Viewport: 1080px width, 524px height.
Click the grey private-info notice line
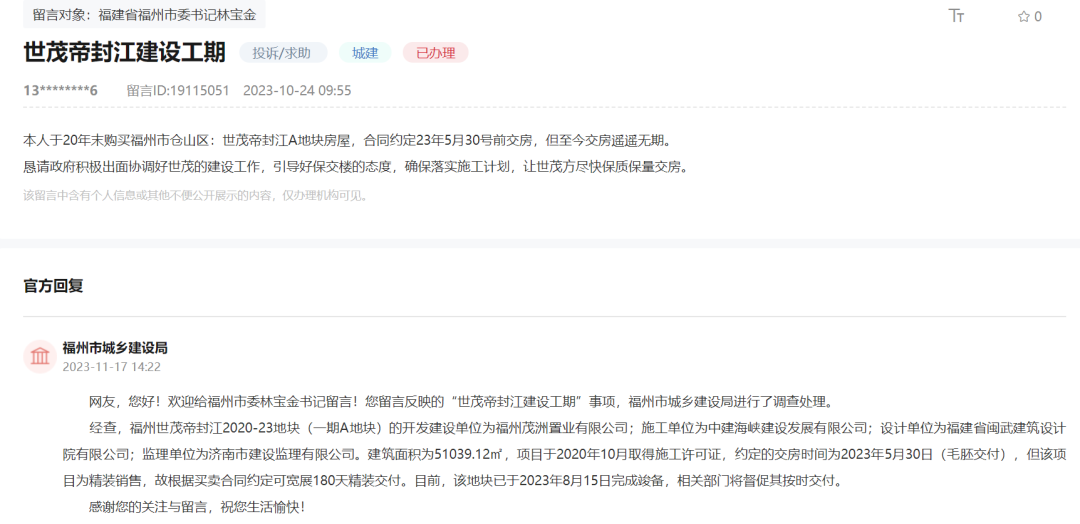click(x=196, y=195)
